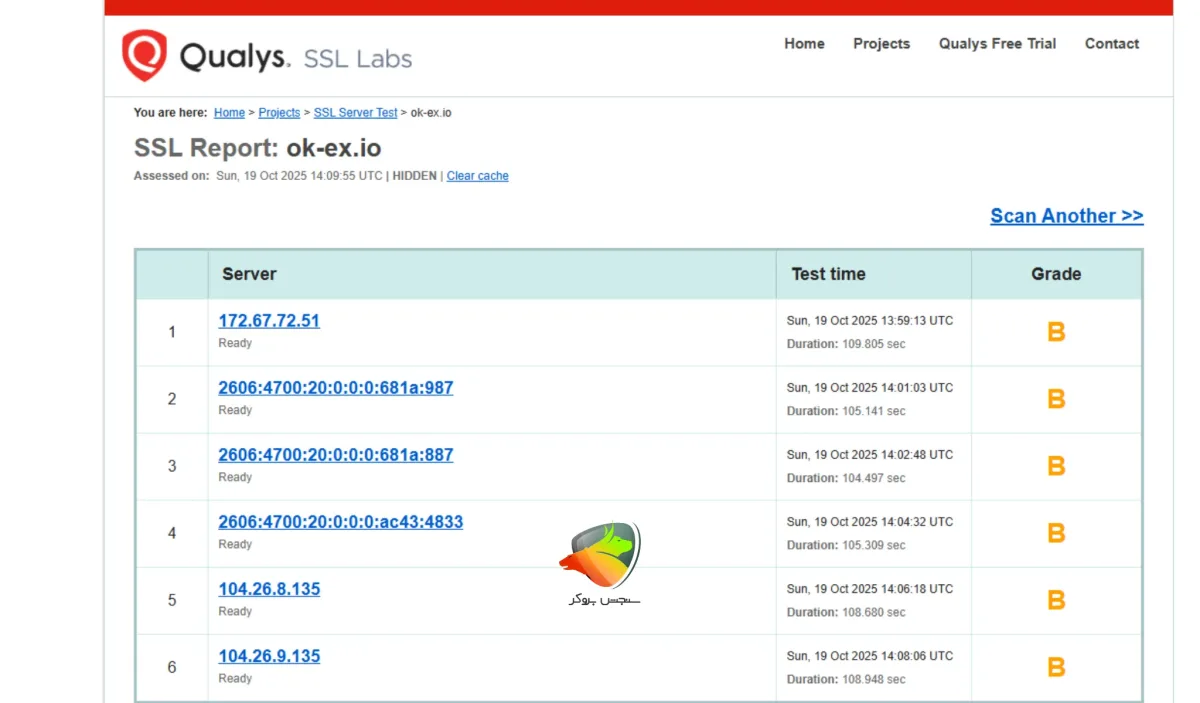This screenshot has height=703, width=1200.
Task: Click the SSL Report: ok-ex.io heading
Action: 258,148
